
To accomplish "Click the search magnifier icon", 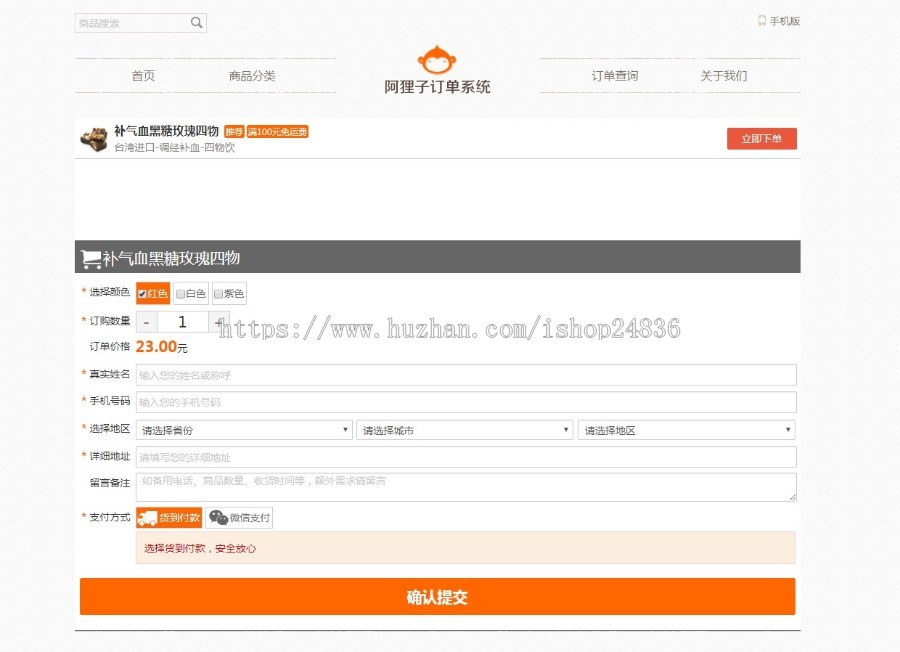I will click(196, 21).
